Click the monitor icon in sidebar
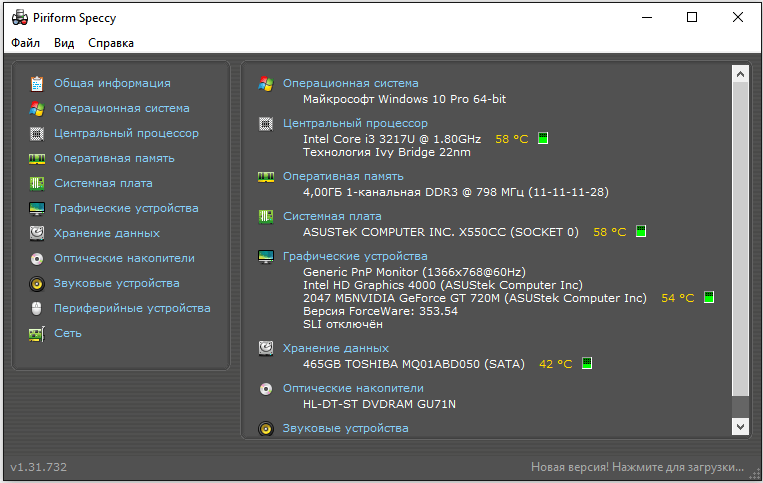The width and height of the screenshot is (763, 483). [x=37, y=209]
